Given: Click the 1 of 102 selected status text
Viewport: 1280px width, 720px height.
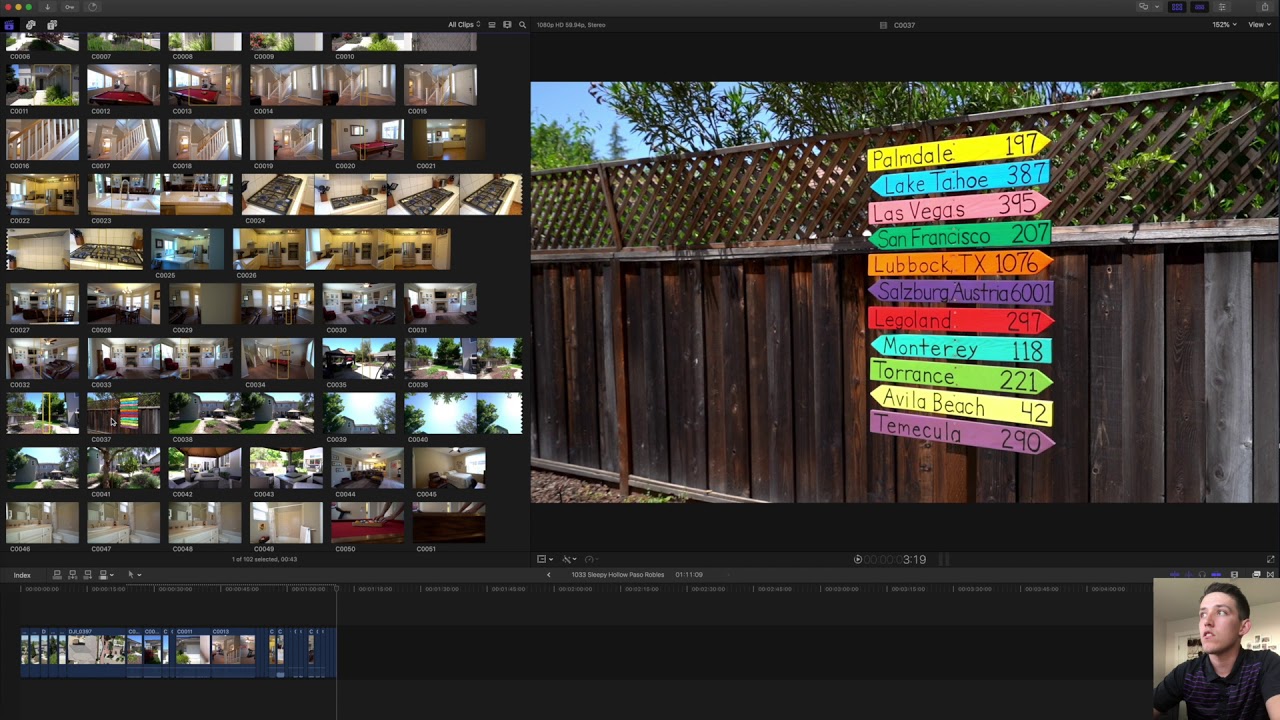Looking at the screenshot, I should pyautogui.click(x=264, y=559).
